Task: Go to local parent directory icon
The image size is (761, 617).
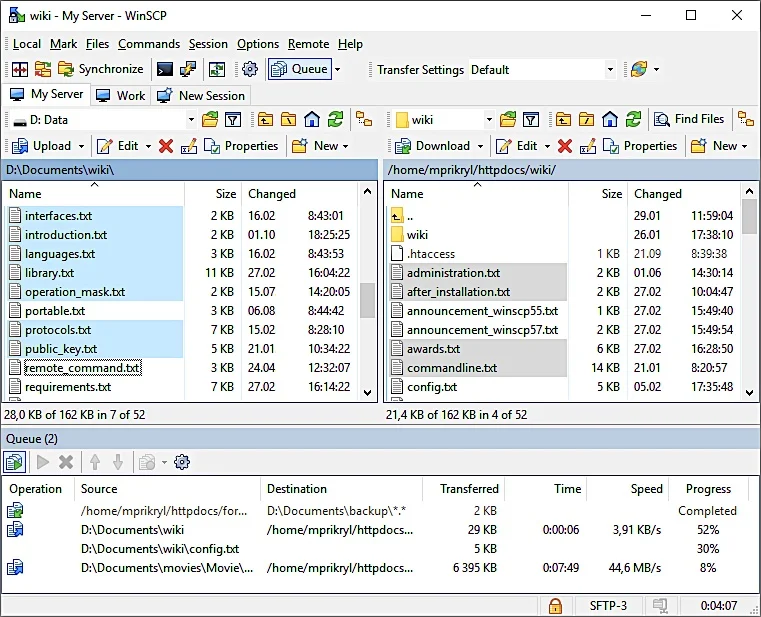Action: [x=265, y=120]
